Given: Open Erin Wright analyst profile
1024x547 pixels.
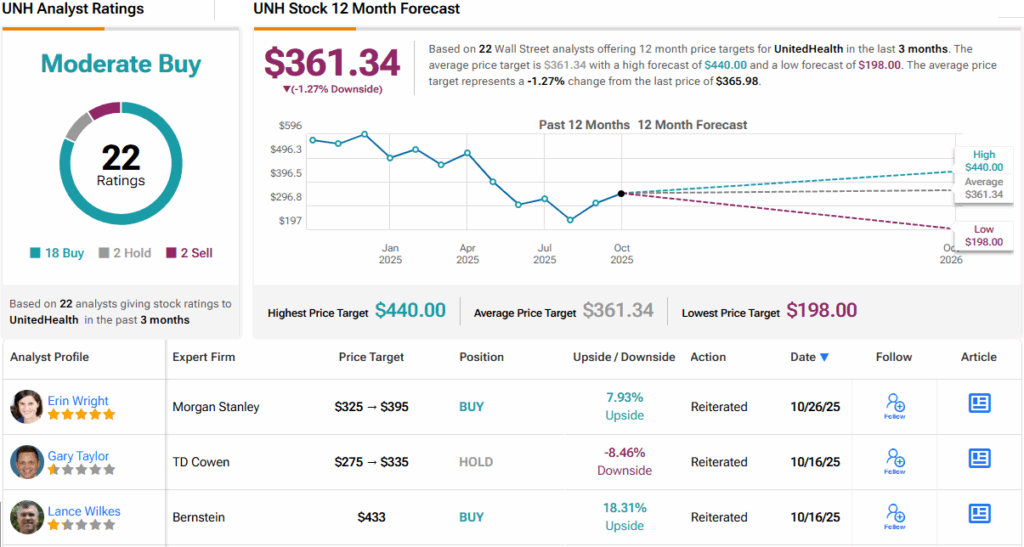Looking at the screenshot, I should click(x=77, y=400).
